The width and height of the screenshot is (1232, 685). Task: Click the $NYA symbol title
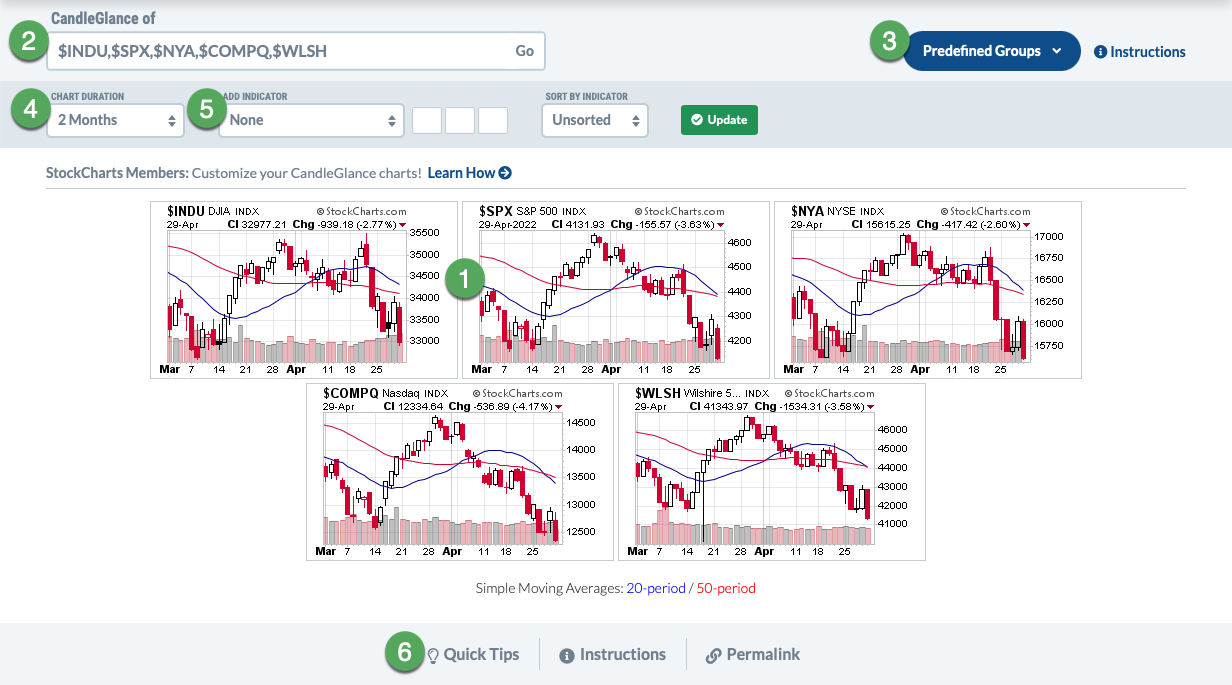click(807, 211)
